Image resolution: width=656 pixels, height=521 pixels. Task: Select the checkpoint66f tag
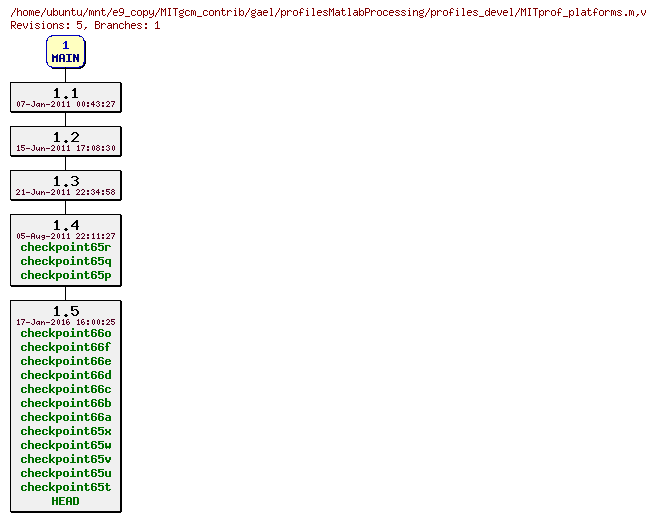pos(66,347)
